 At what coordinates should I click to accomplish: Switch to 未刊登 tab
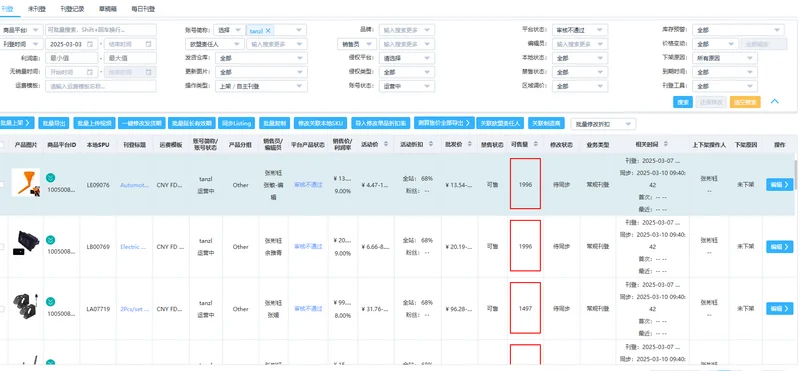coord(37,9)
